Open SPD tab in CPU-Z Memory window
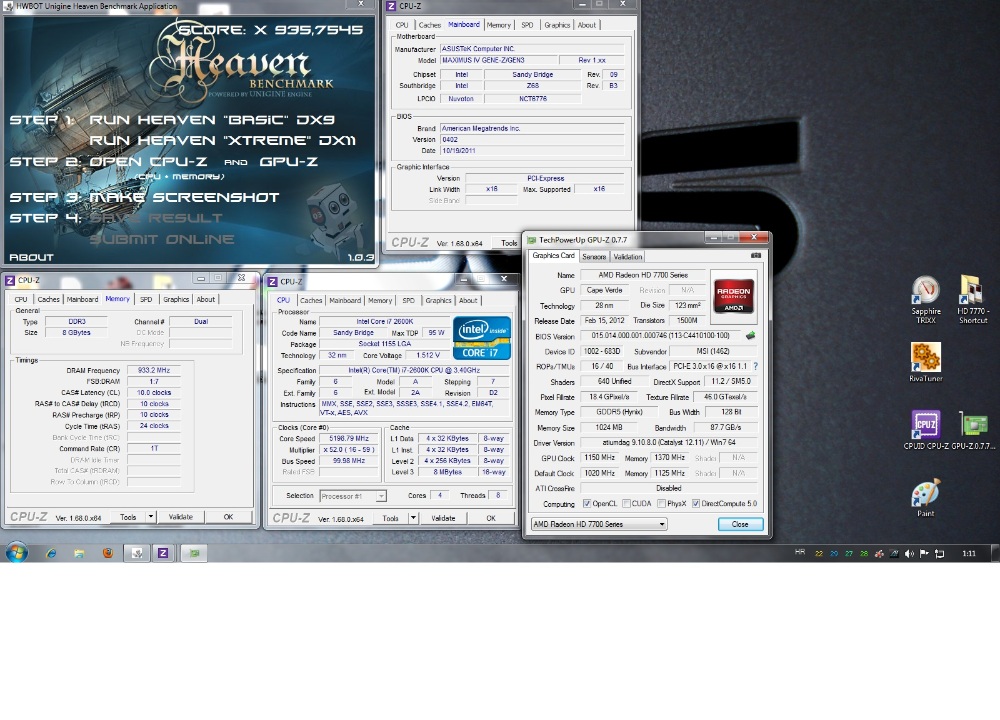Image resolution: width=1000 pixels, height=720 pixels. (146, 299)
